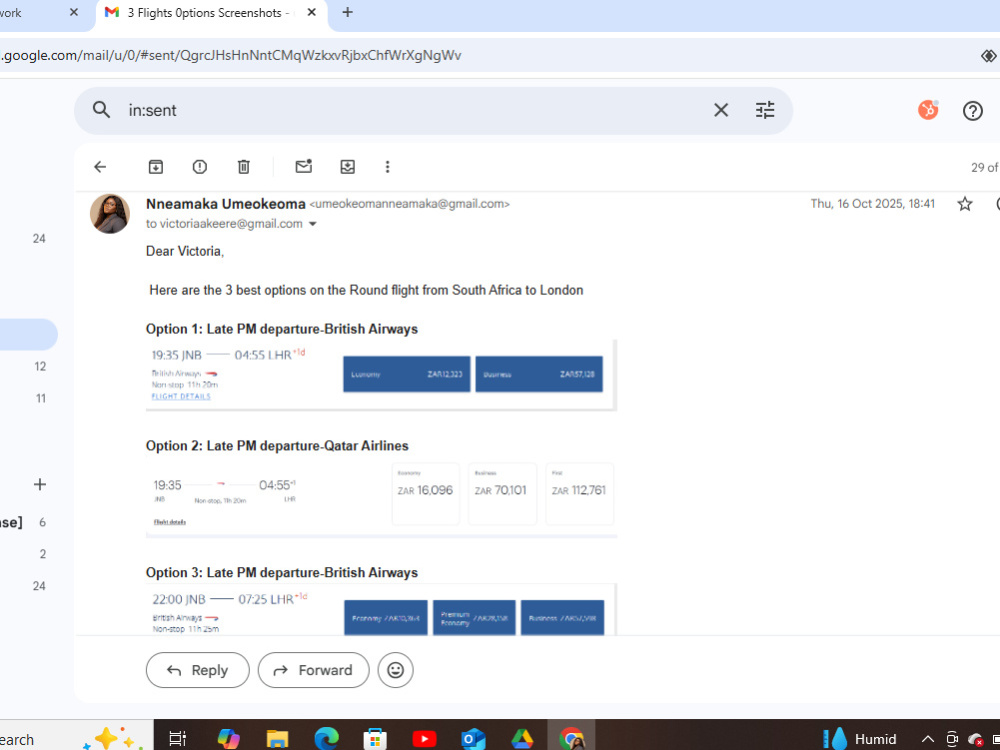Open Outlook from taskbar
Image resolution: width=1000 pixels, height=750 pixels.
(x=473, y=739)
